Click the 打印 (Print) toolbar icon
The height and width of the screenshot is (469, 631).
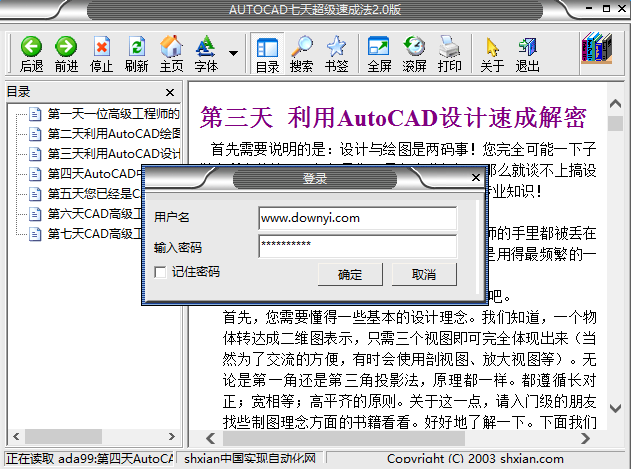(x=450, y=54)
